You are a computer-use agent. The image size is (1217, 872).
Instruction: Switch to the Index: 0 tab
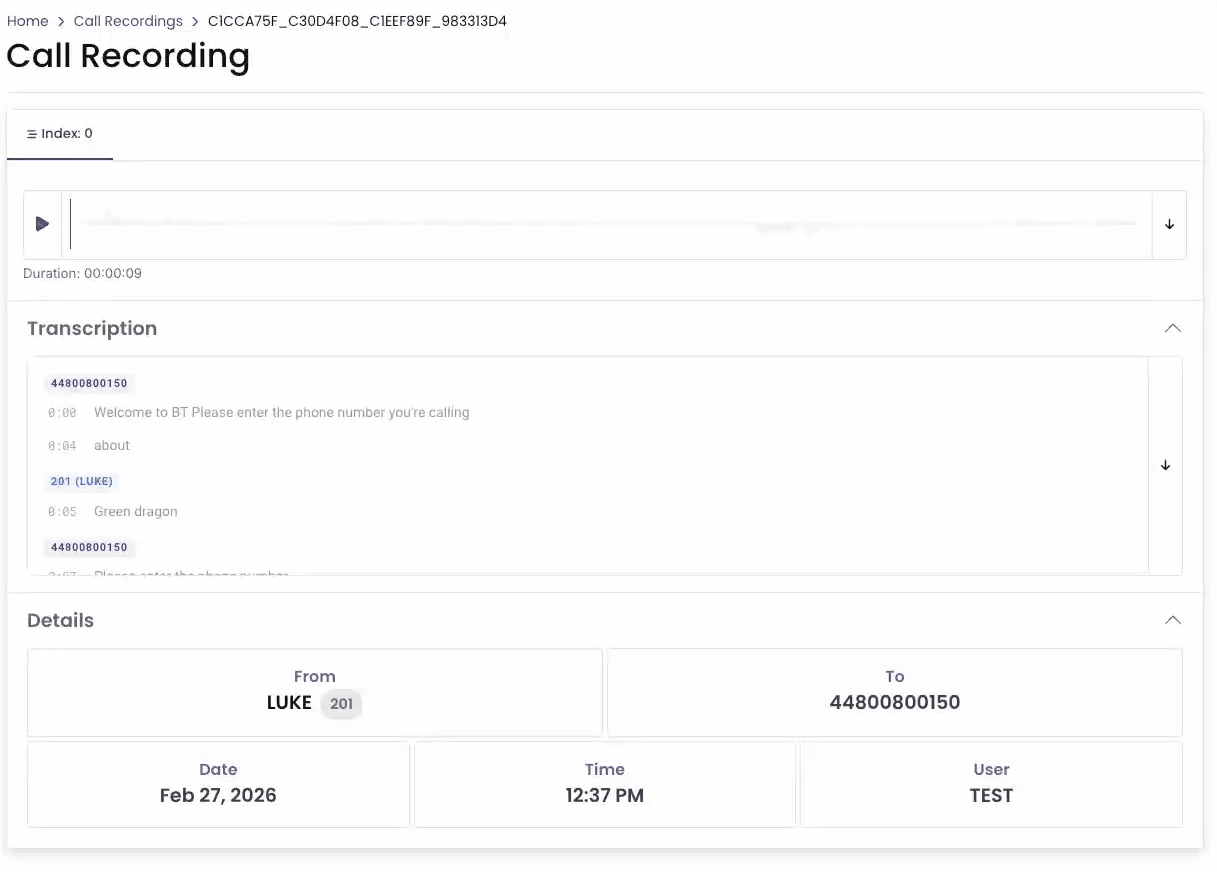tap(59, 133)
